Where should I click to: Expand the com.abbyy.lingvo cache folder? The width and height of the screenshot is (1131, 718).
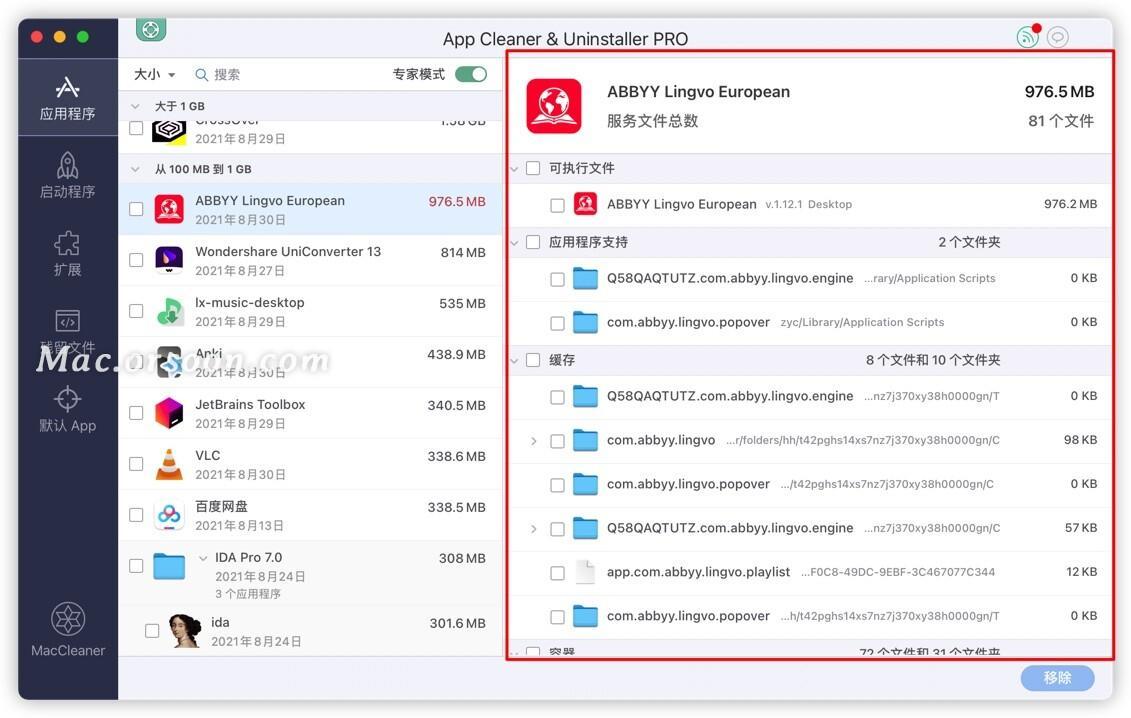(x=533, y=440)
